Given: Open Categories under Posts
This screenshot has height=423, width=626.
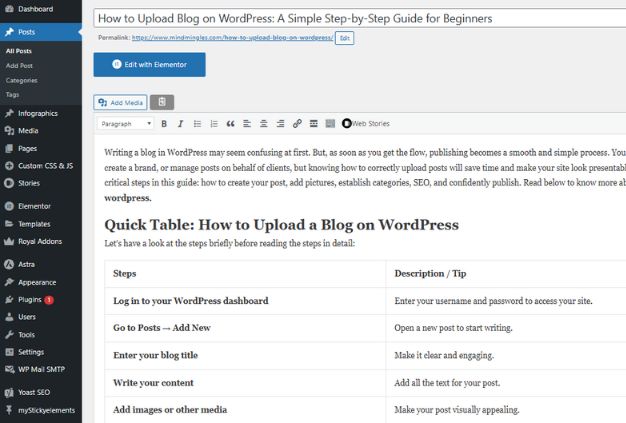Looking at the screenshot, I should [x=22, y=80].
